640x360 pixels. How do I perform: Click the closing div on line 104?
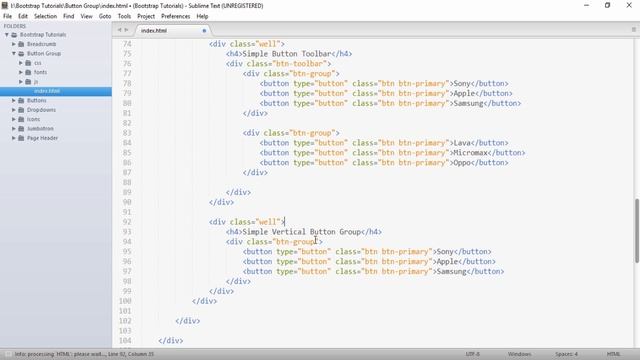click(171, 340)
